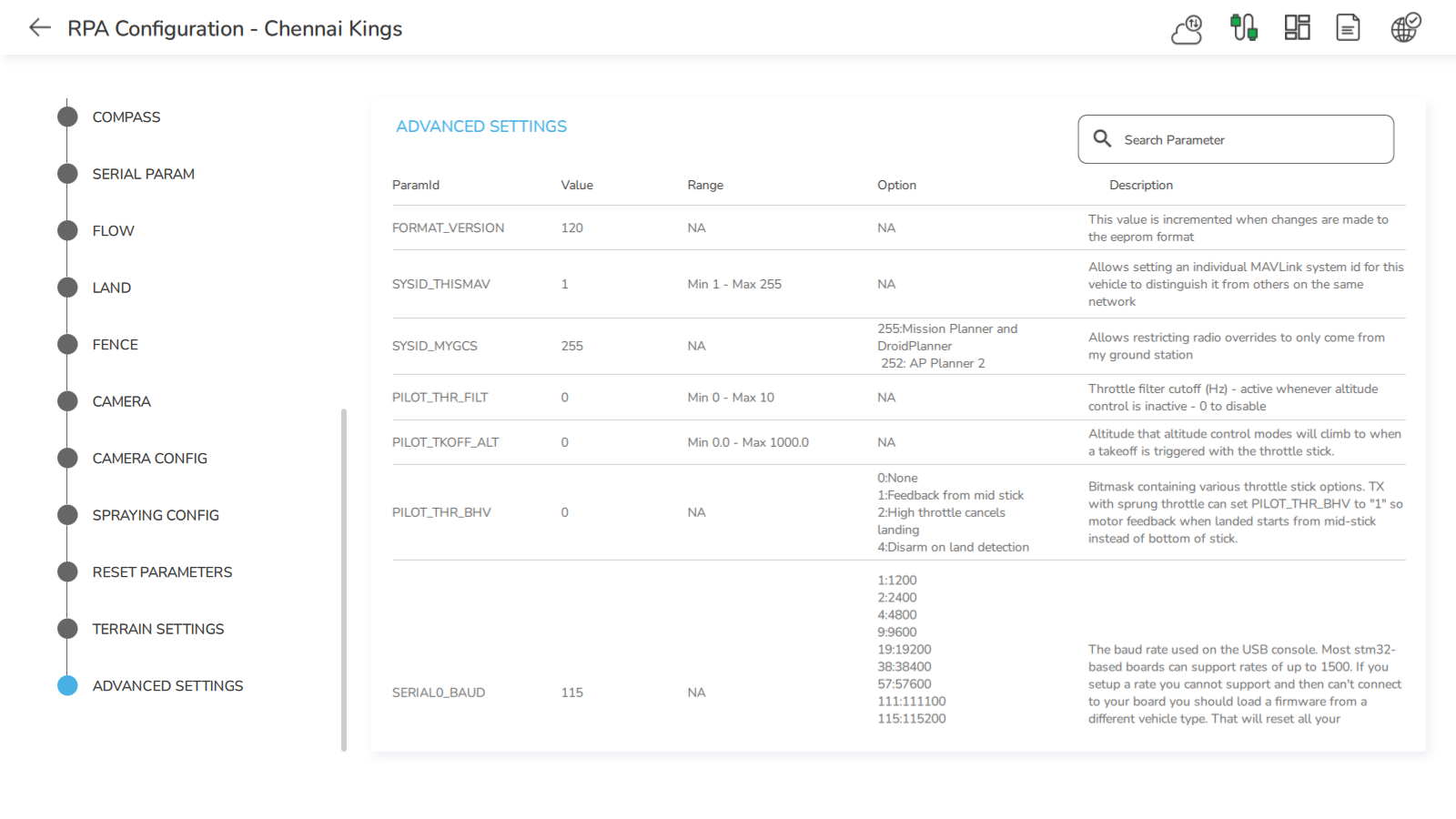Click the Value column header

click(577, 185)
